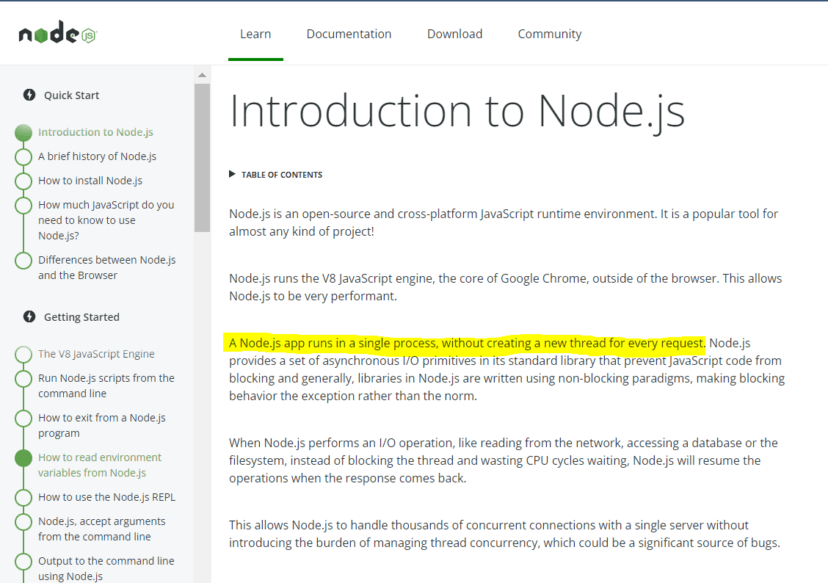Click the circle beside 'How to exit from a Node.js program'
The height and width of the screenshot is (583, 828).
[23, 417]
